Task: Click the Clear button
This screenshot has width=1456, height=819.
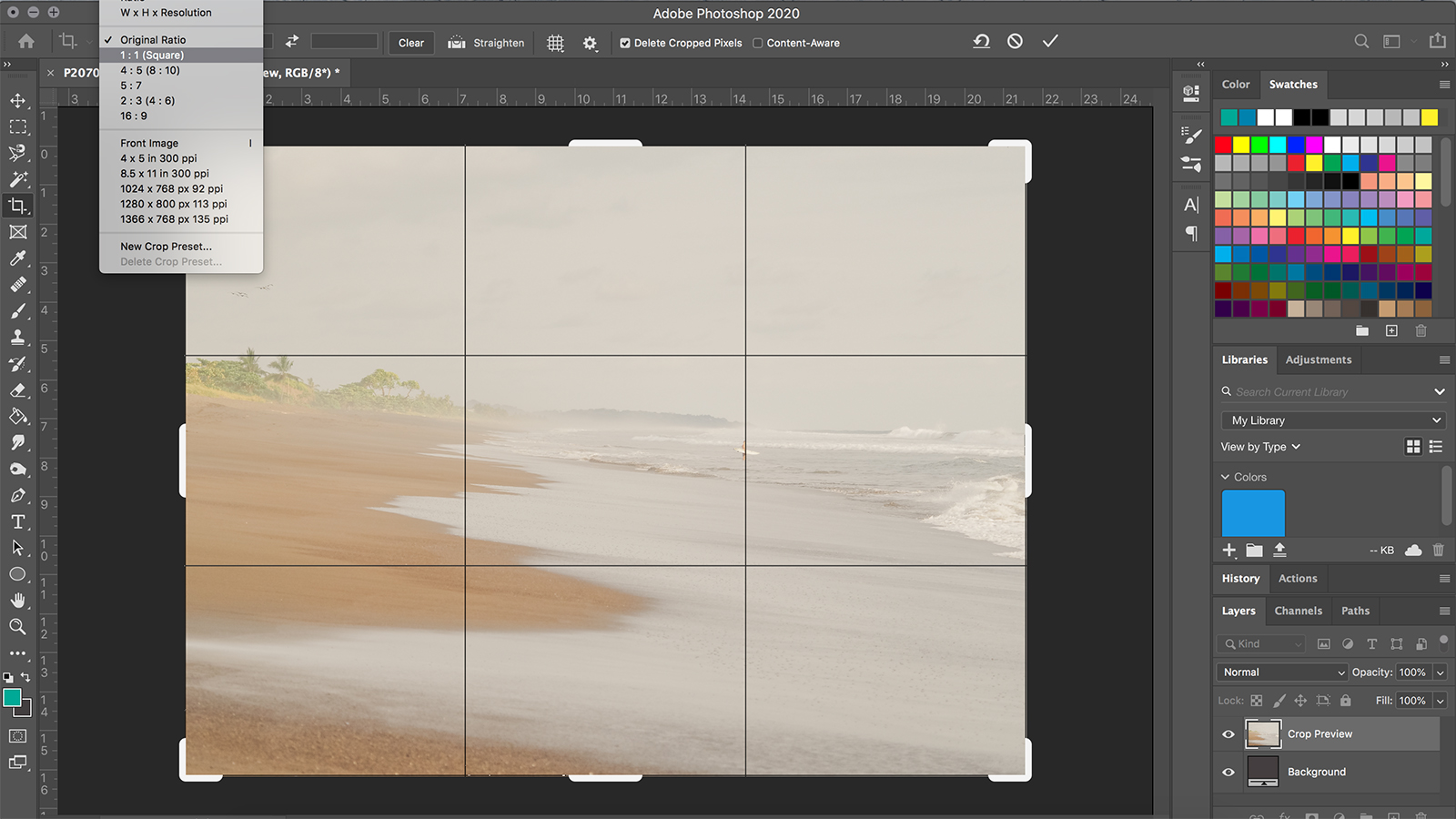Action: 411,43
